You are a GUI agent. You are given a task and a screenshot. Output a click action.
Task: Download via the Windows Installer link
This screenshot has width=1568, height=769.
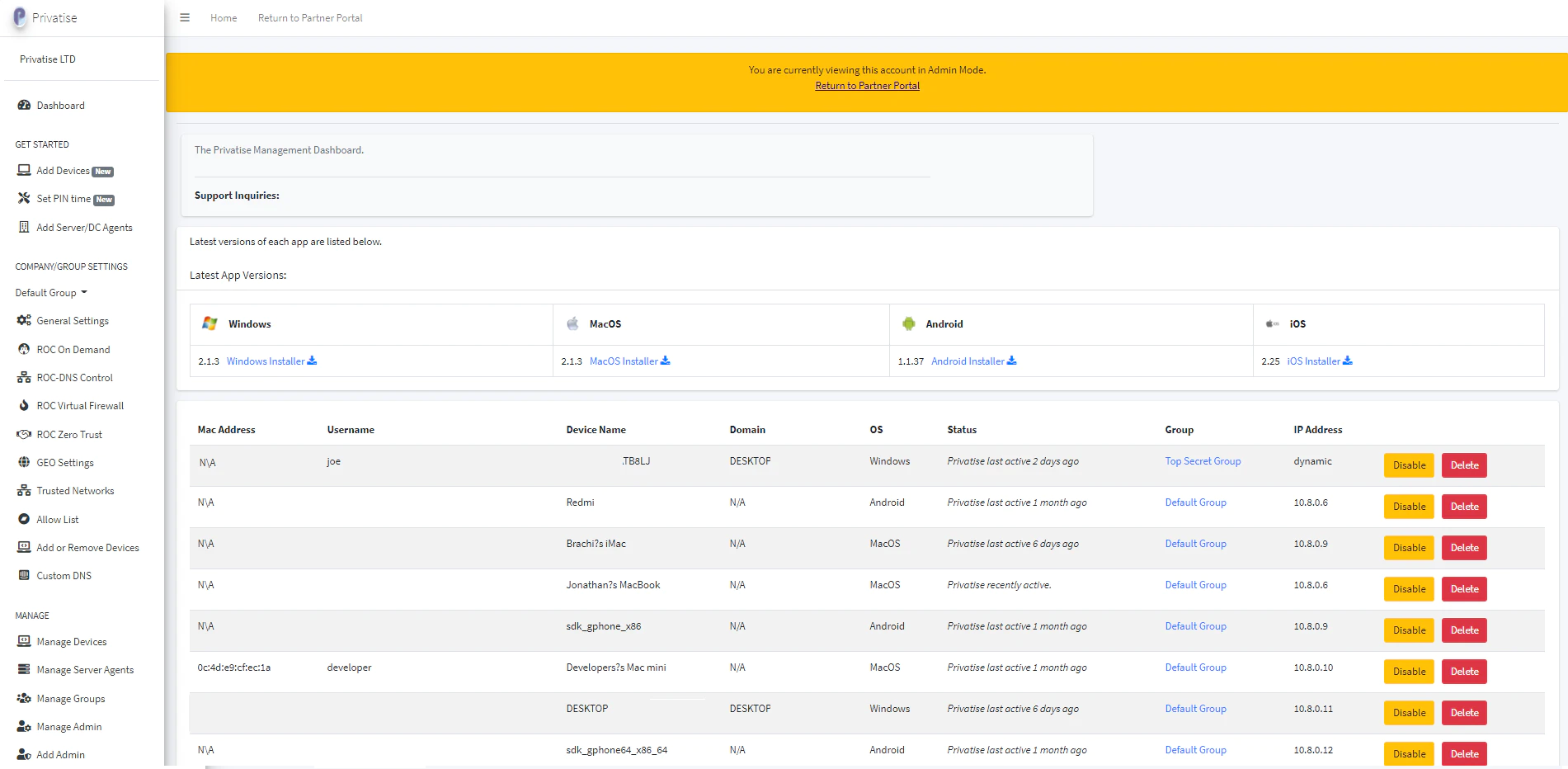pos(266,361)
